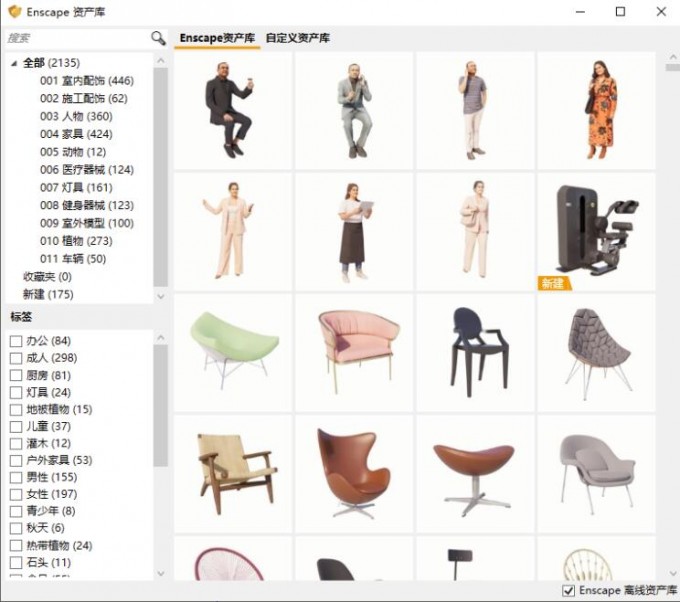
Task: Select the green coconut lounge chair
Action: tap(233, 353)
